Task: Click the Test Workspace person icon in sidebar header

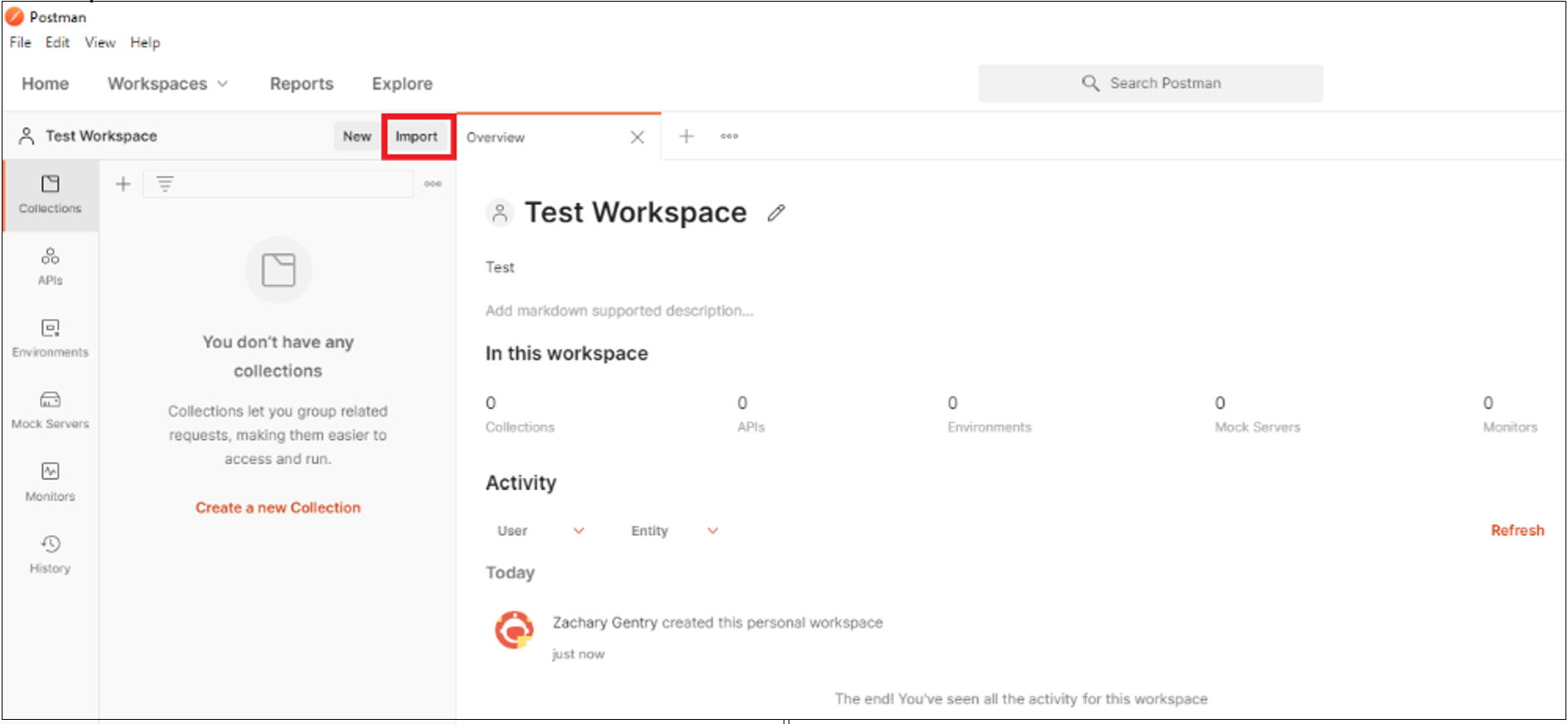Action: click(27, 136)
